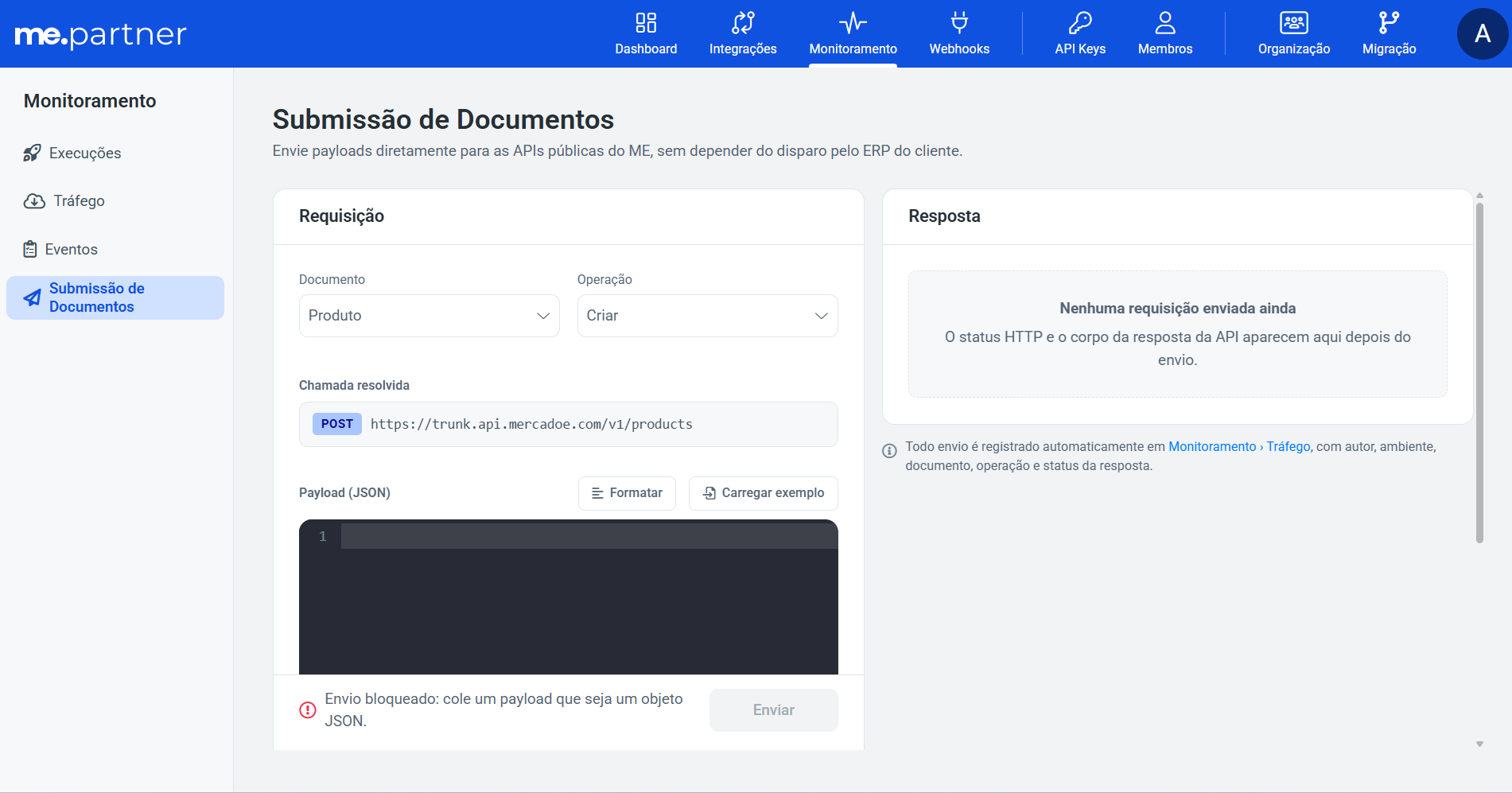Click the Carregar exemplo button
The width and height of the screenshot is (1512, 793).
(764, 493)
